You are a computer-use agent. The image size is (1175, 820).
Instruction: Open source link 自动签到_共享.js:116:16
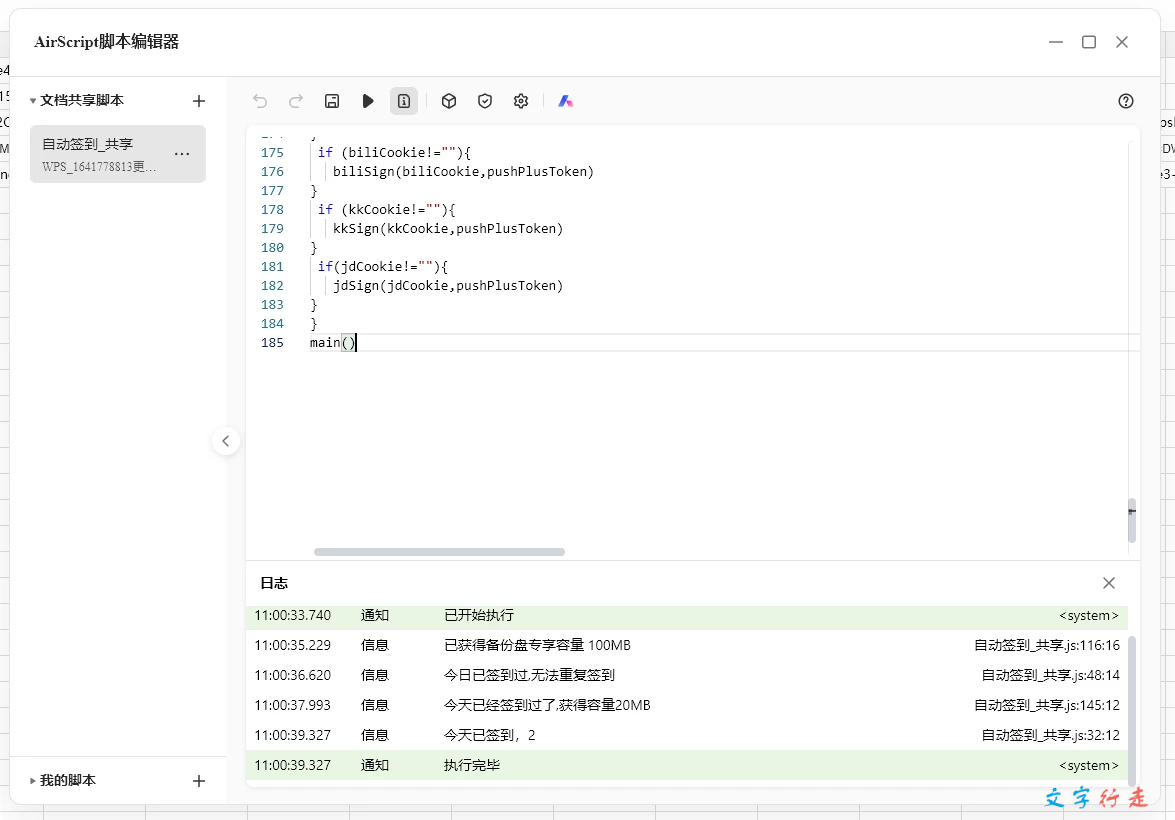[1047, 645]
